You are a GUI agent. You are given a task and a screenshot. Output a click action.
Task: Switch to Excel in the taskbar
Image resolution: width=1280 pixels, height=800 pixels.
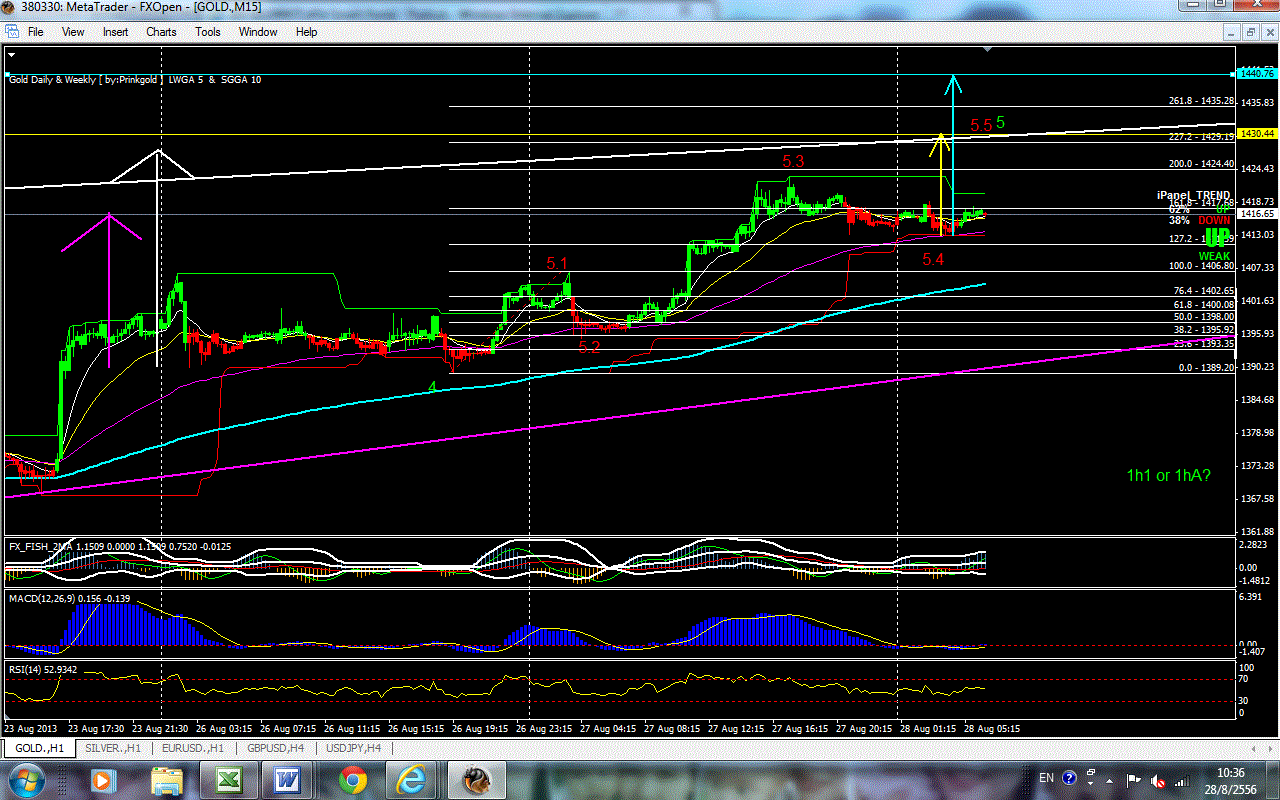click(x=227, y=780)
